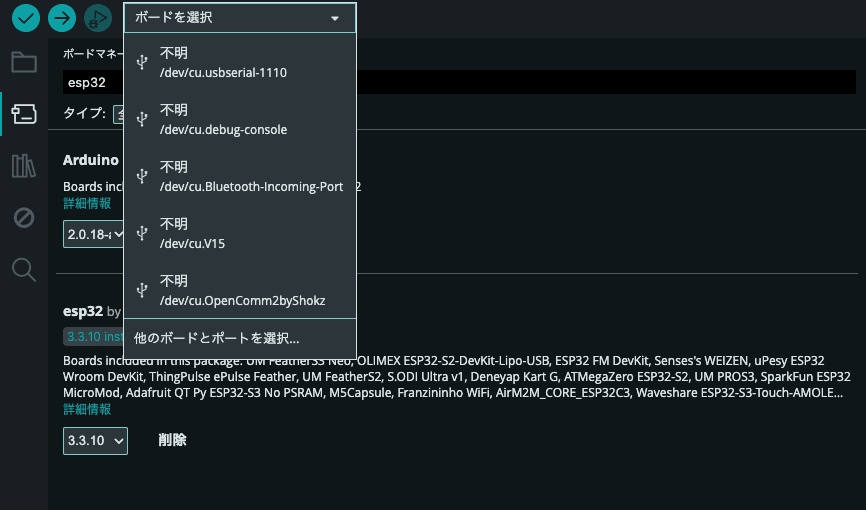
Task: Click the esp32 package title
Action: pyautogui.click(x=83, y=311)
